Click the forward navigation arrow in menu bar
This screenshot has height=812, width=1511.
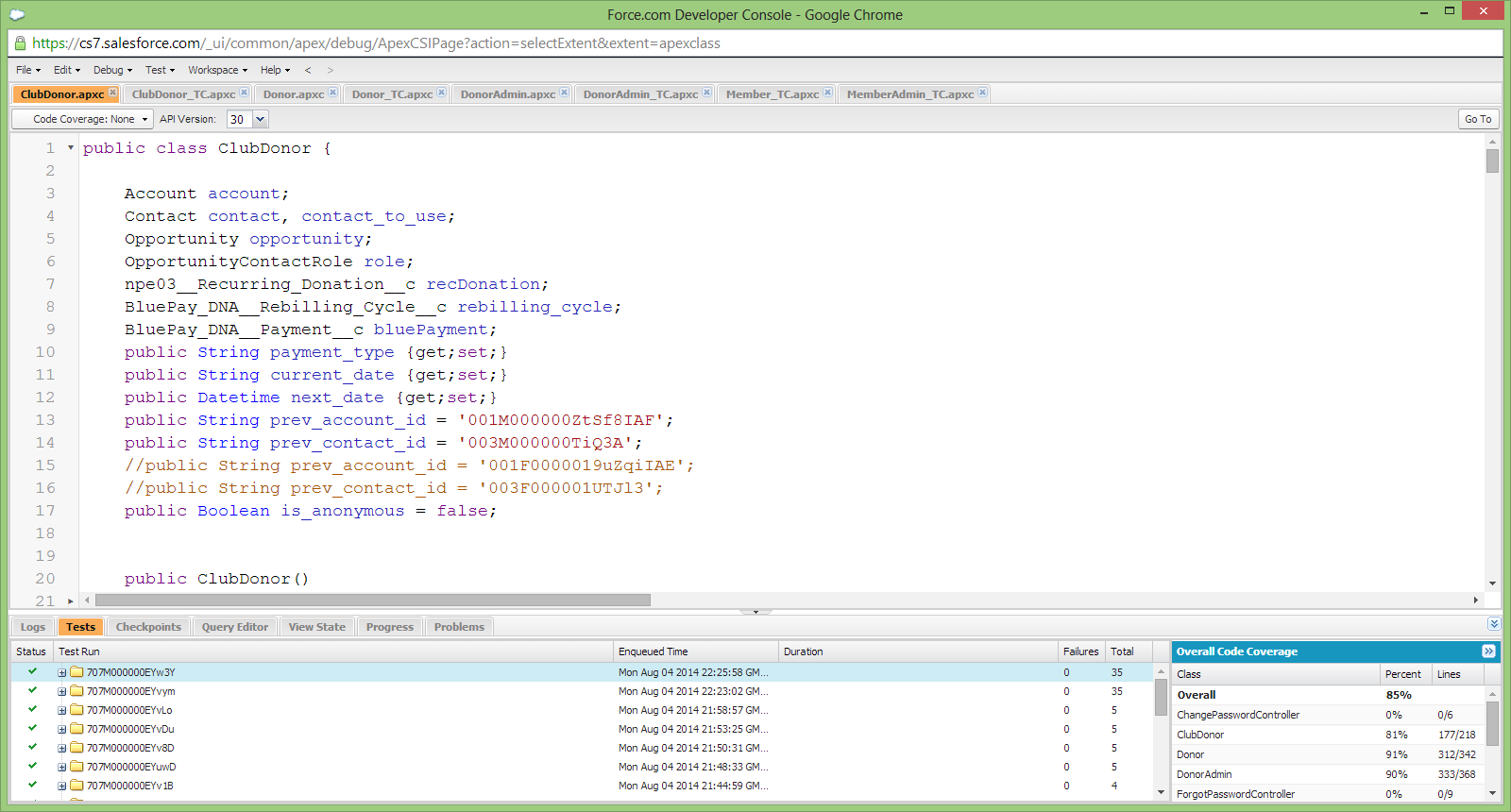point(331,70)
